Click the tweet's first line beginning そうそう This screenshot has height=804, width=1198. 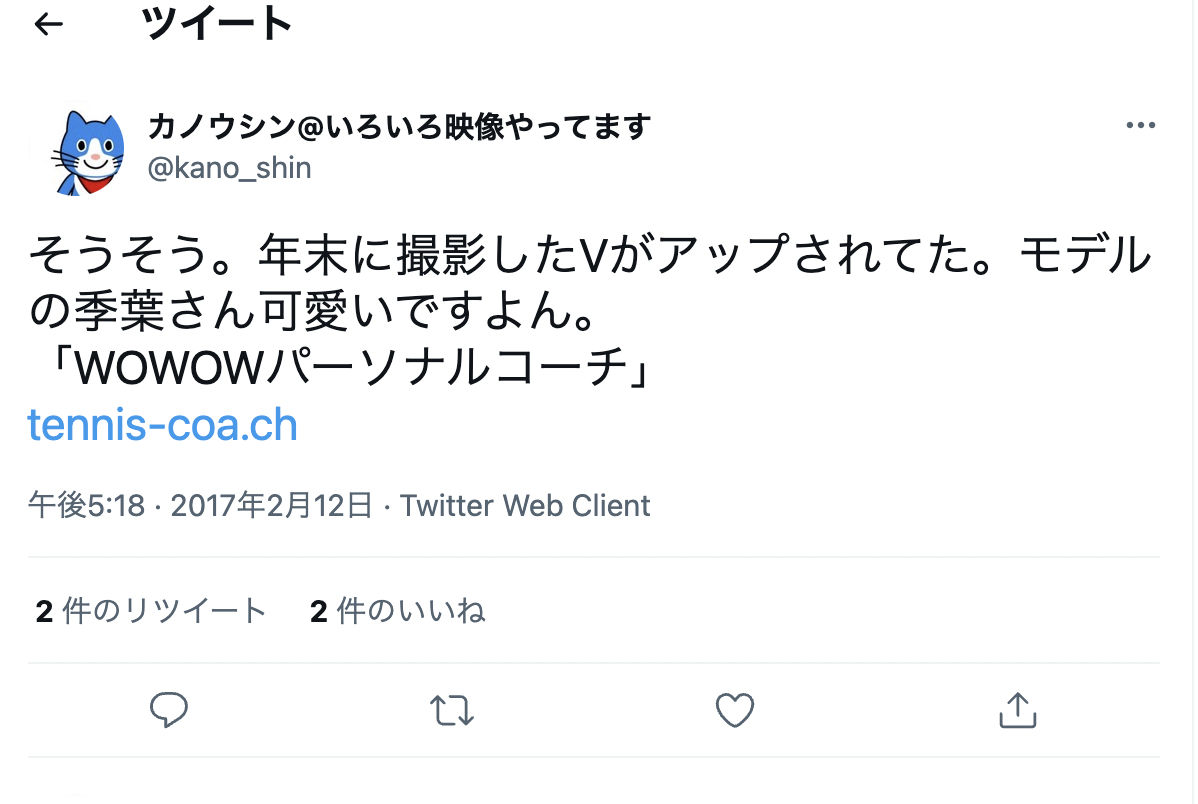(590, 254)
